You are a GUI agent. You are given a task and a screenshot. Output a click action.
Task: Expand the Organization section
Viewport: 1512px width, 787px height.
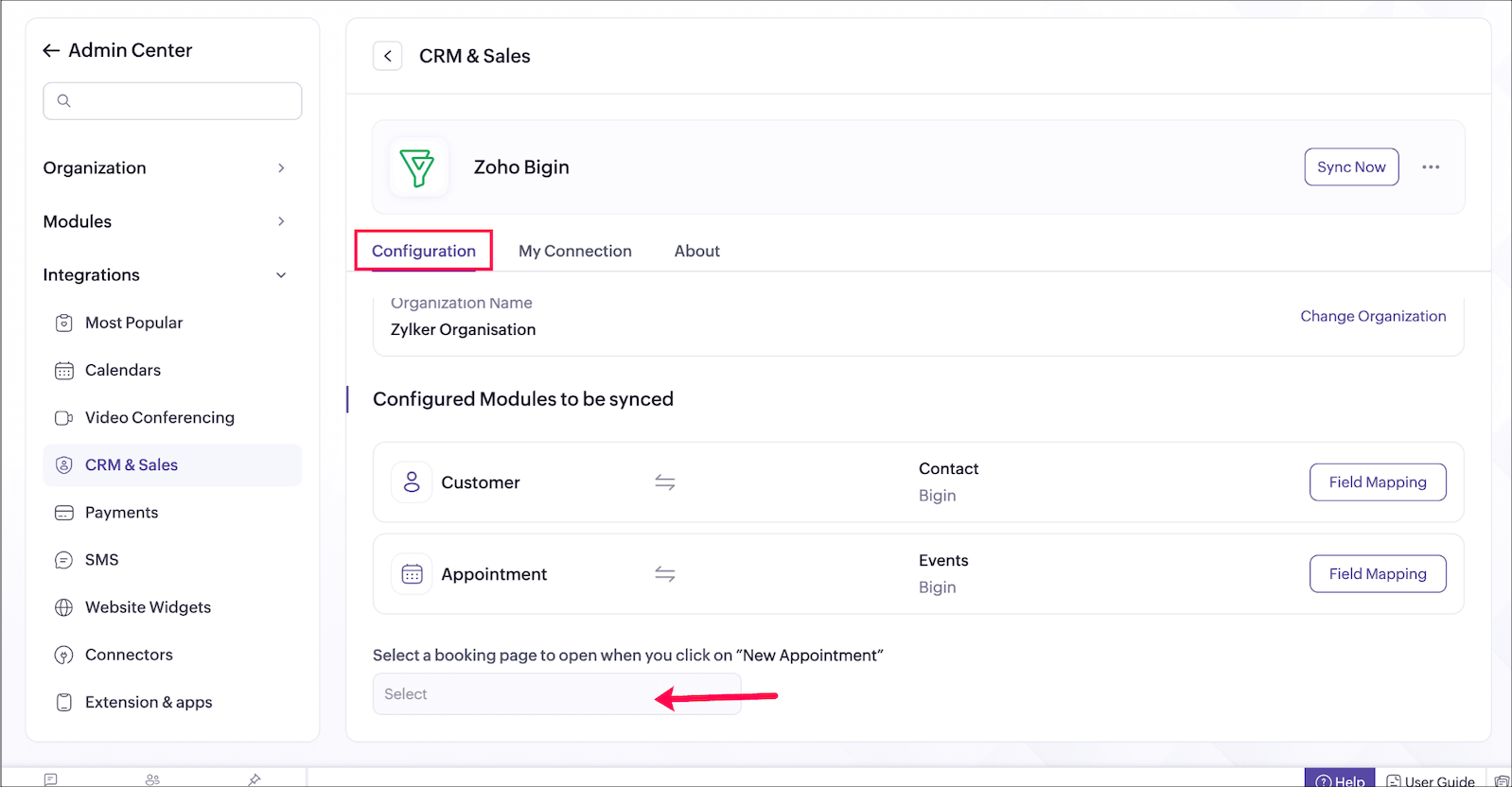pyautogui.click(x=281, y=168)
